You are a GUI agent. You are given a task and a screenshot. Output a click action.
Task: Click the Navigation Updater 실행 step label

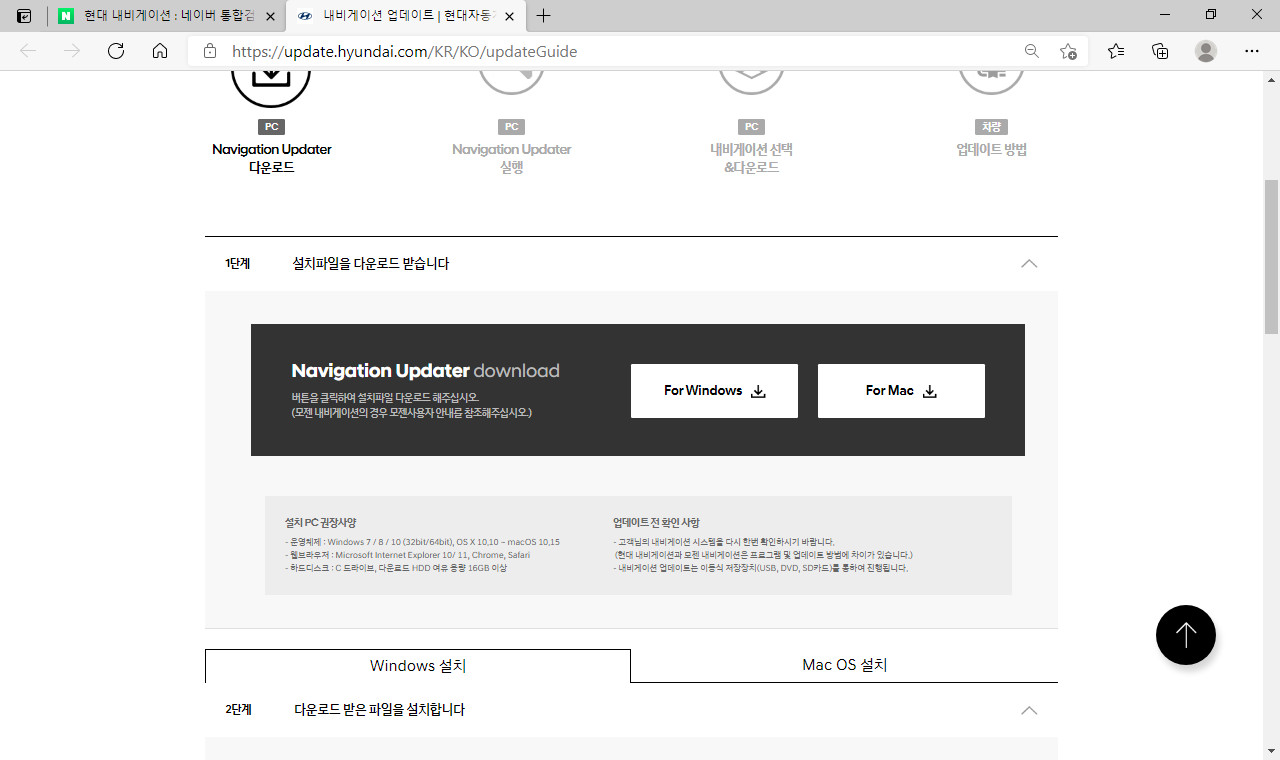511,158
